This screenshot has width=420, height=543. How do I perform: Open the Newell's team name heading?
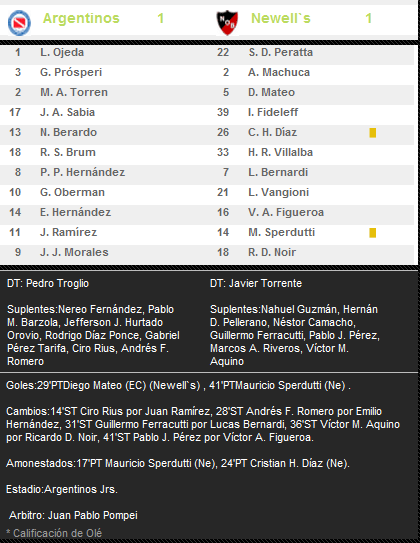pos(281,18)
